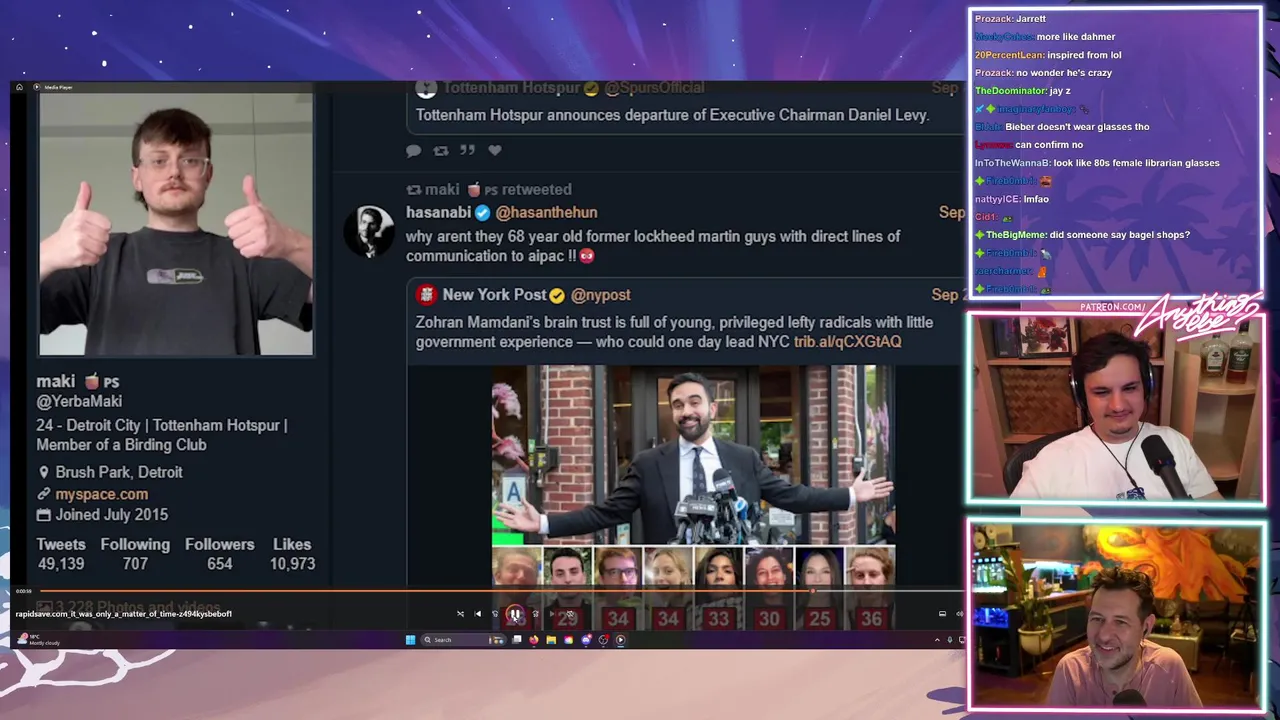Click the bottom streamer webcam feed

coord(1115,615)
